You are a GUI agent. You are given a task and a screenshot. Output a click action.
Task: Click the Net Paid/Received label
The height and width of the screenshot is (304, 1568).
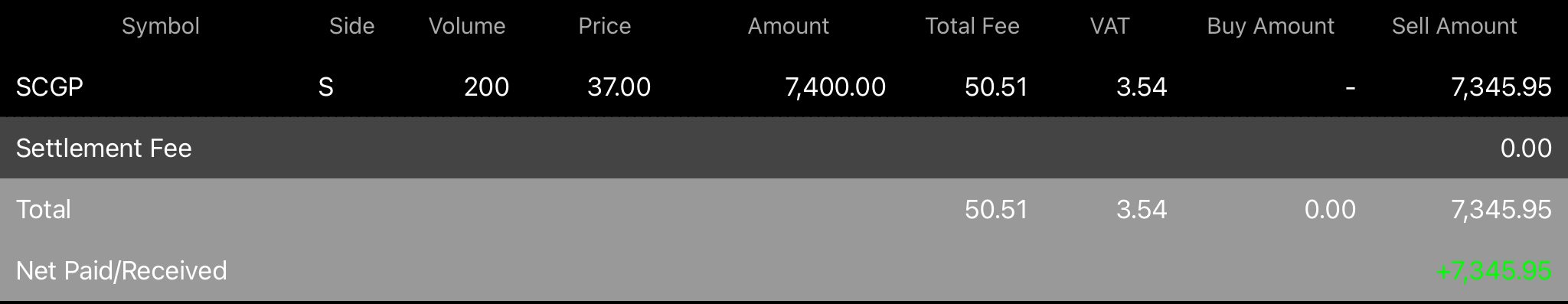121,271
